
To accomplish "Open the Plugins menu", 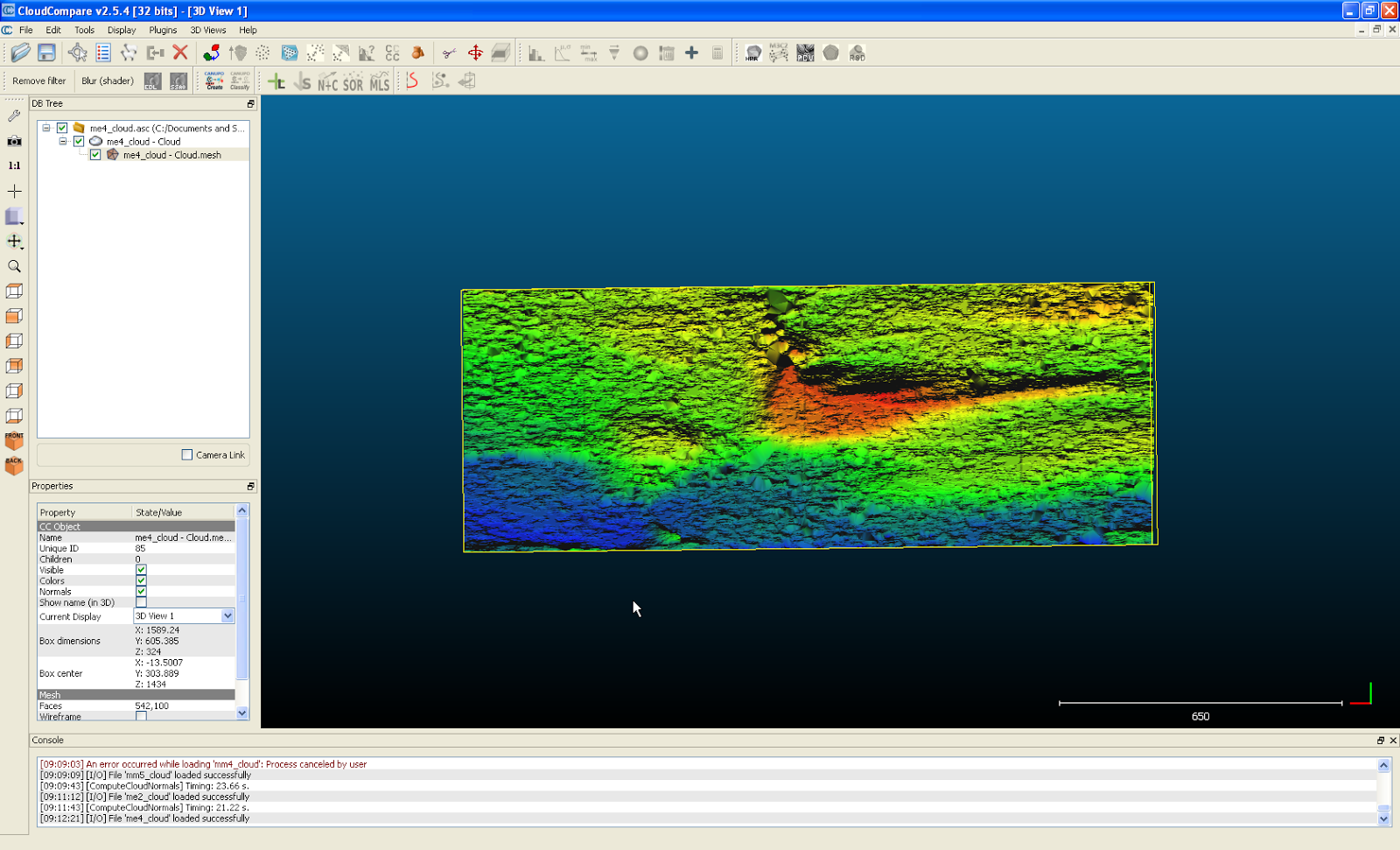I will (x=163, y=30).
